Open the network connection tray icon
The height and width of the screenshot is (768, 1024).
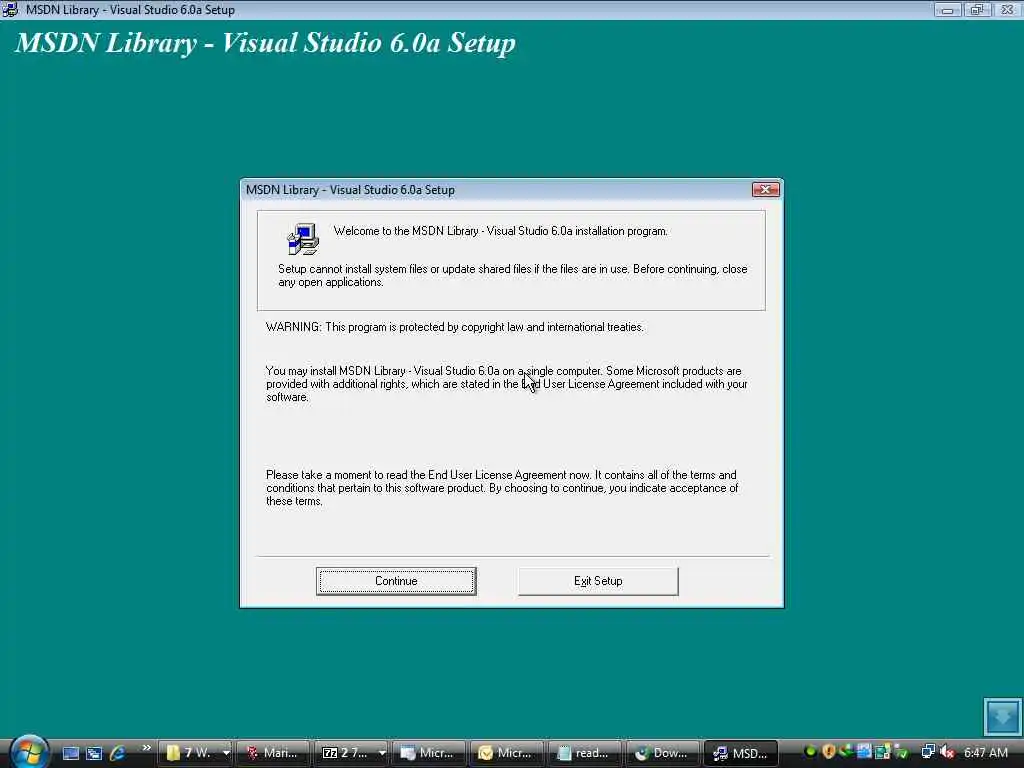pos(928,752)
